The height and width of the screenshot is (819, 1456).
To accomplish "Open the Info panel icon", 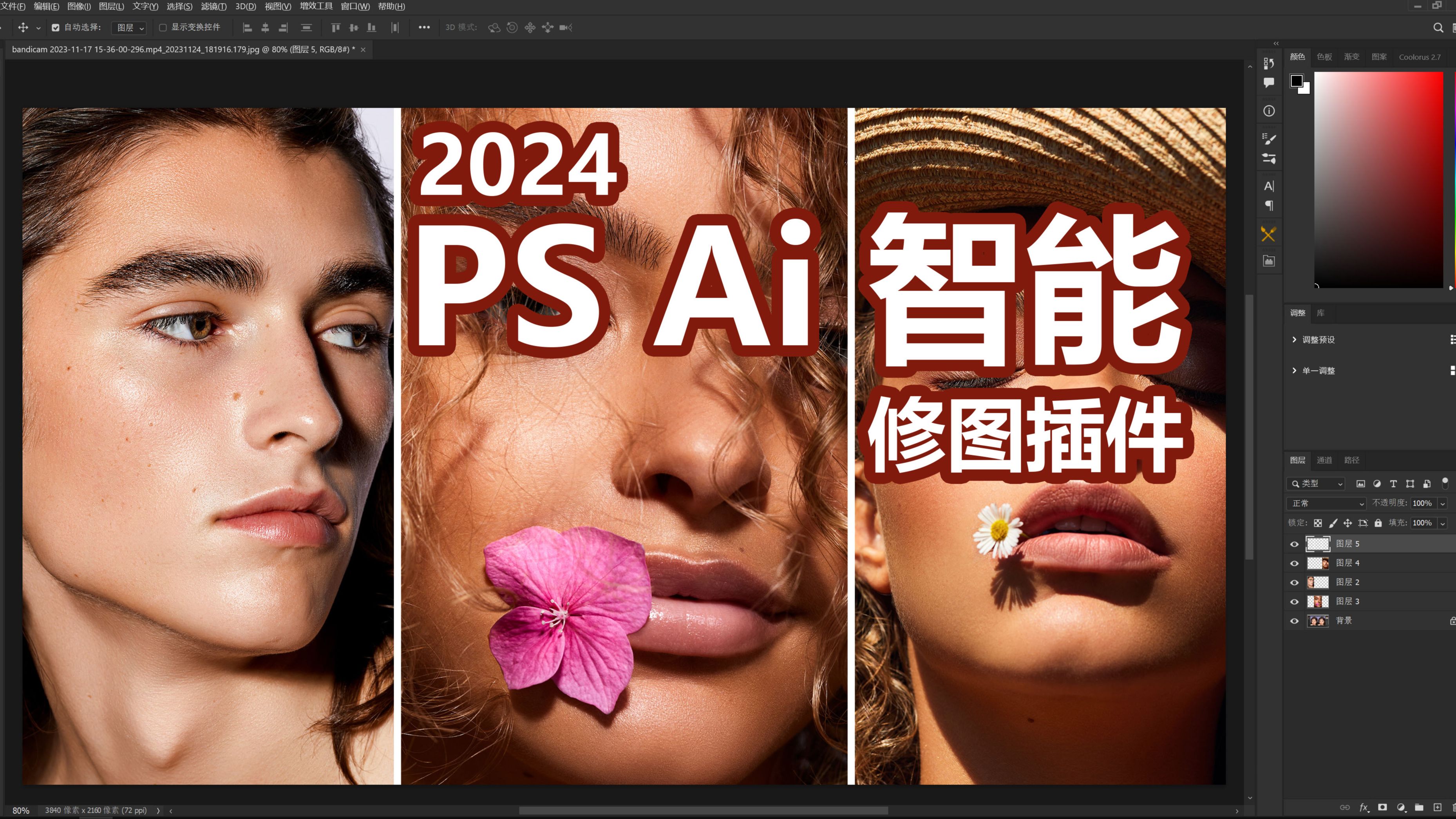I will 1269,111.
